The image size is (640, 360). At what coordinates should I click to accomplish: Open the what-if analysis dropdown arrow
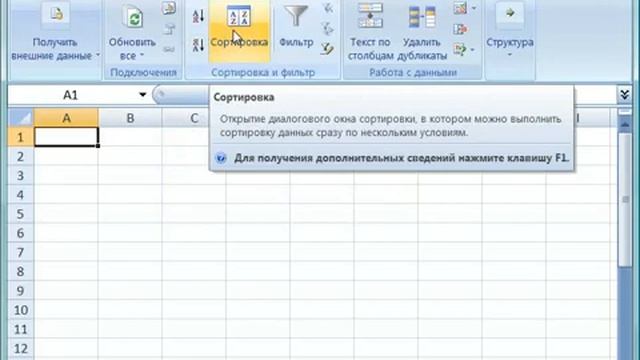[473, 50]
